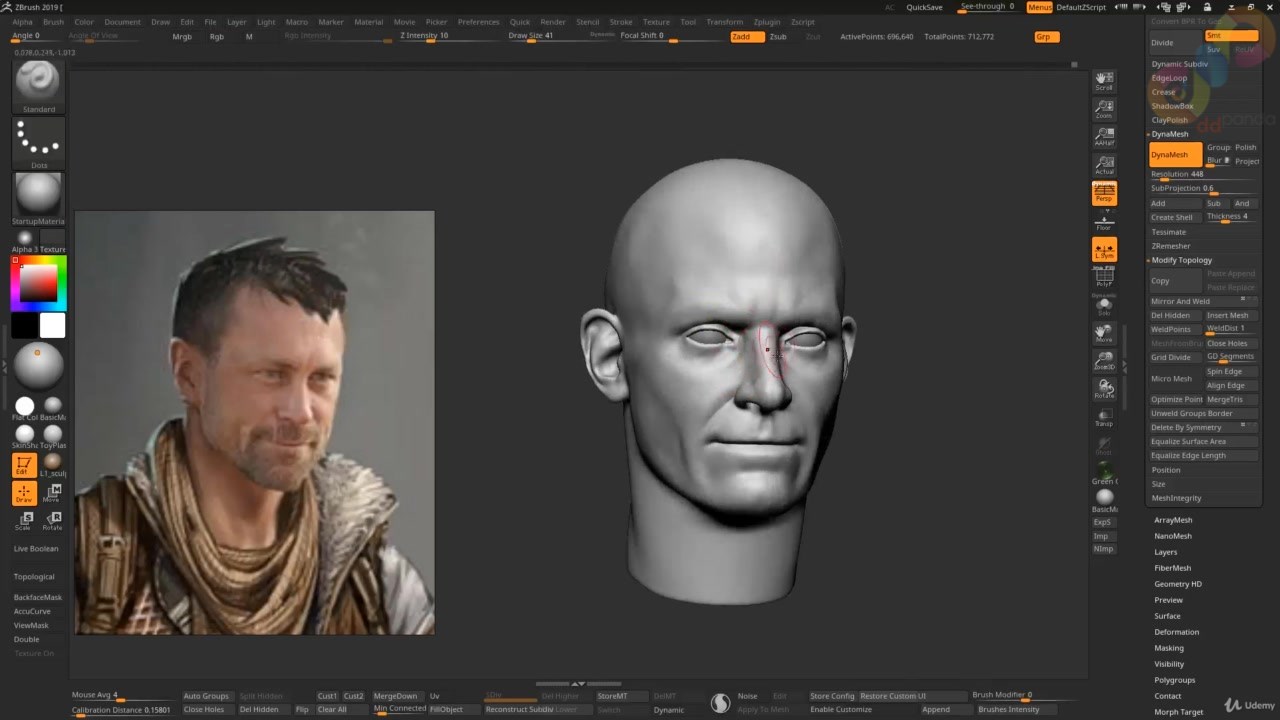
Task: Toggle the Zadd button
Action: tap(746, 37)
